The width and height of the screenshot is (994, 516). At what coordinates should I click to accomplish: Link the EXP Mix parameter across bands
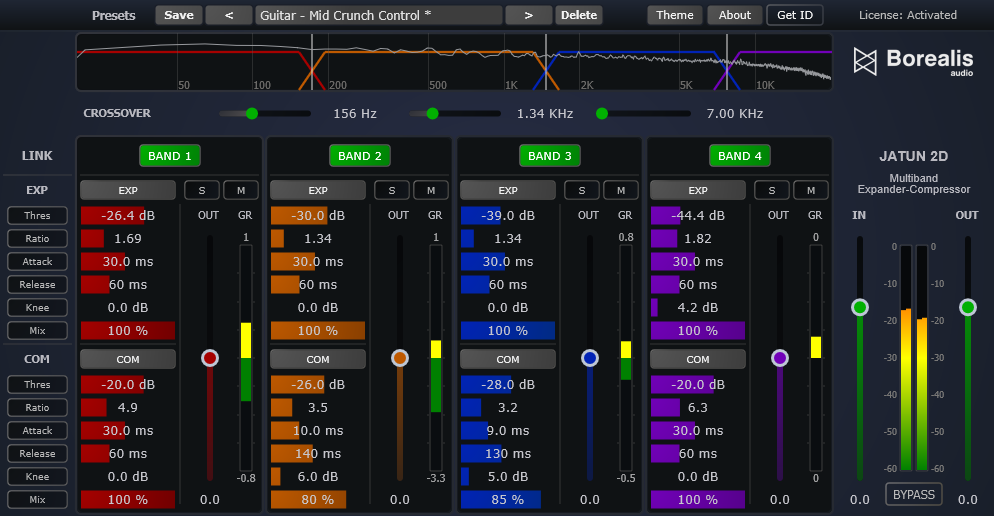click(37, 331)
